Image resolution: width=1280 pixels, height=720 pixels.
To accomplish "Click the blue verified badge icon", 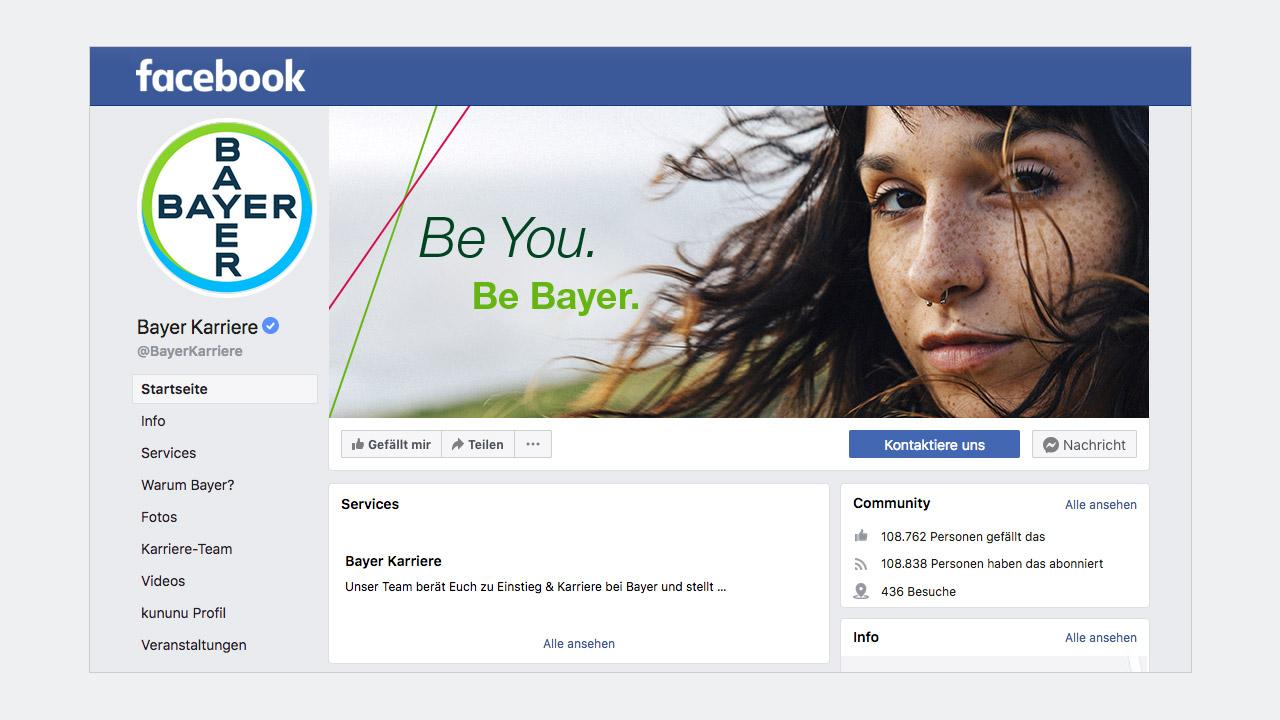I will point(271,326).
